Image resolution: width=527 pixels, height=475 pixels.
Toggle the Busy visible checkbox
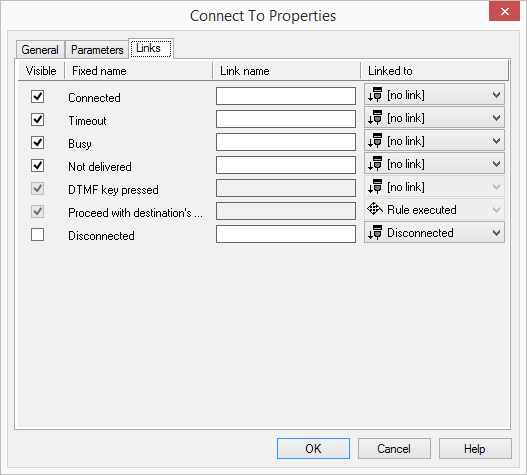pos(37,143)
